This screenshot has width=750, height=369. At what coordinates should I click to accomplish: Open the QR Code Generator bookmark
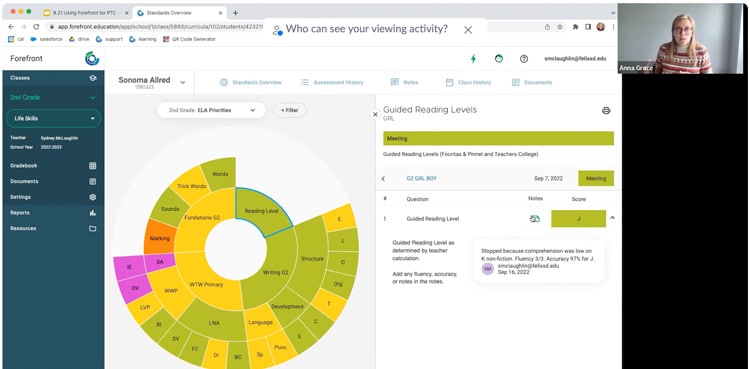[x=189, y=39]
